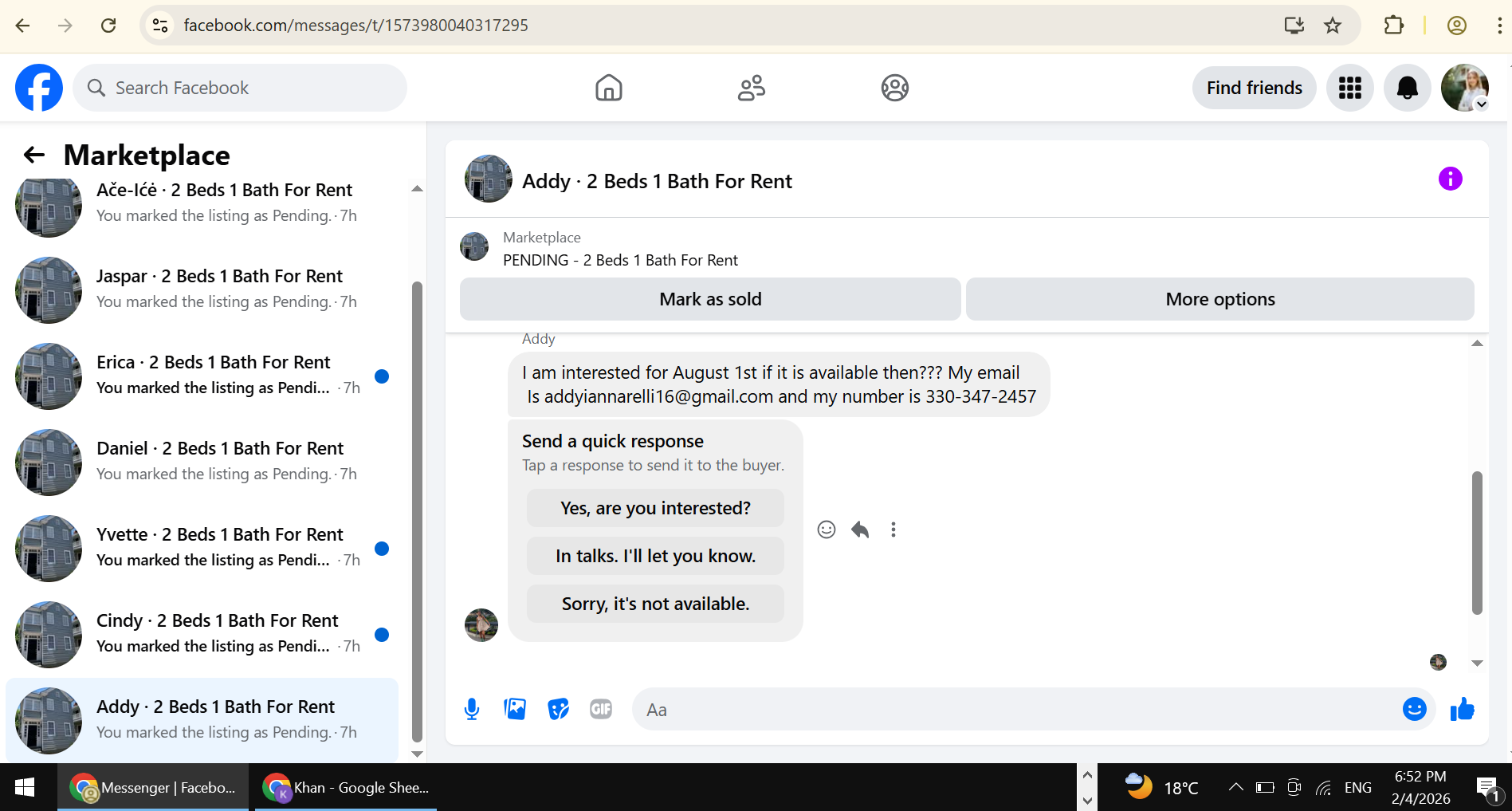This screenshot has height=811, width=1512.
Task: Click the browser address bar URL
Action: (x=355, y=26)
